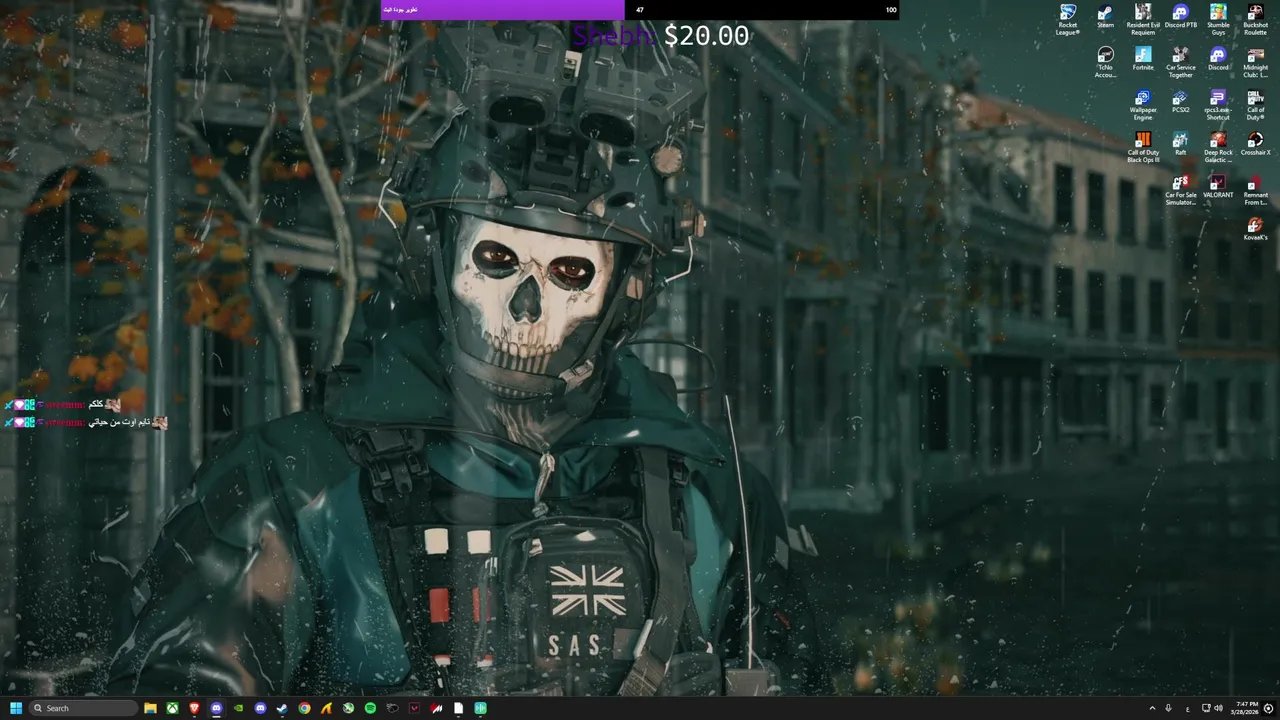Select the KovaaK's desktop icon
The width and height of the screenshot is (1280, 720).
tap(1255, 229)
